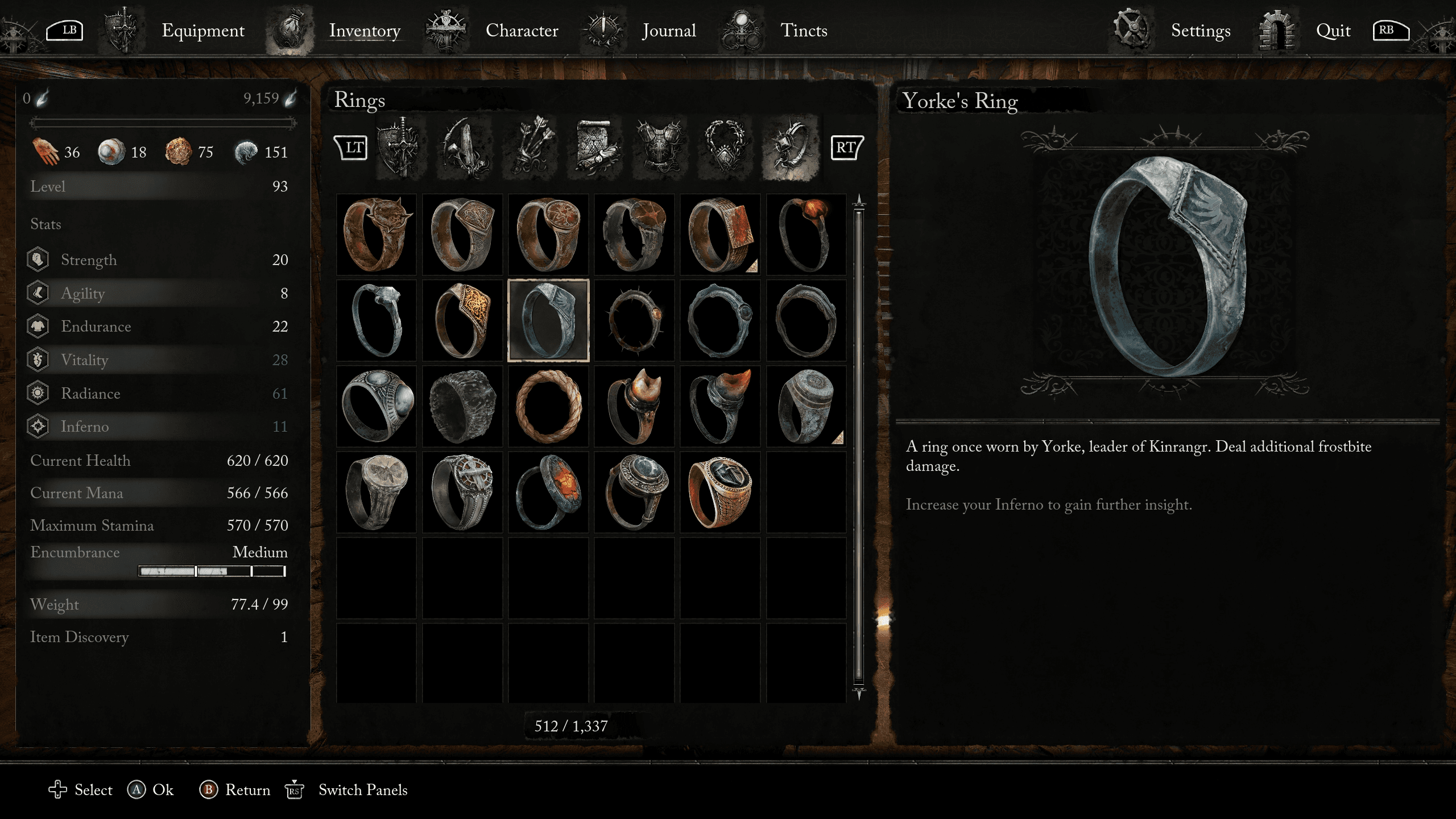
Task: Select the thorned ring thumbnail
Action: pyautogui.click(x=634, y=320)
